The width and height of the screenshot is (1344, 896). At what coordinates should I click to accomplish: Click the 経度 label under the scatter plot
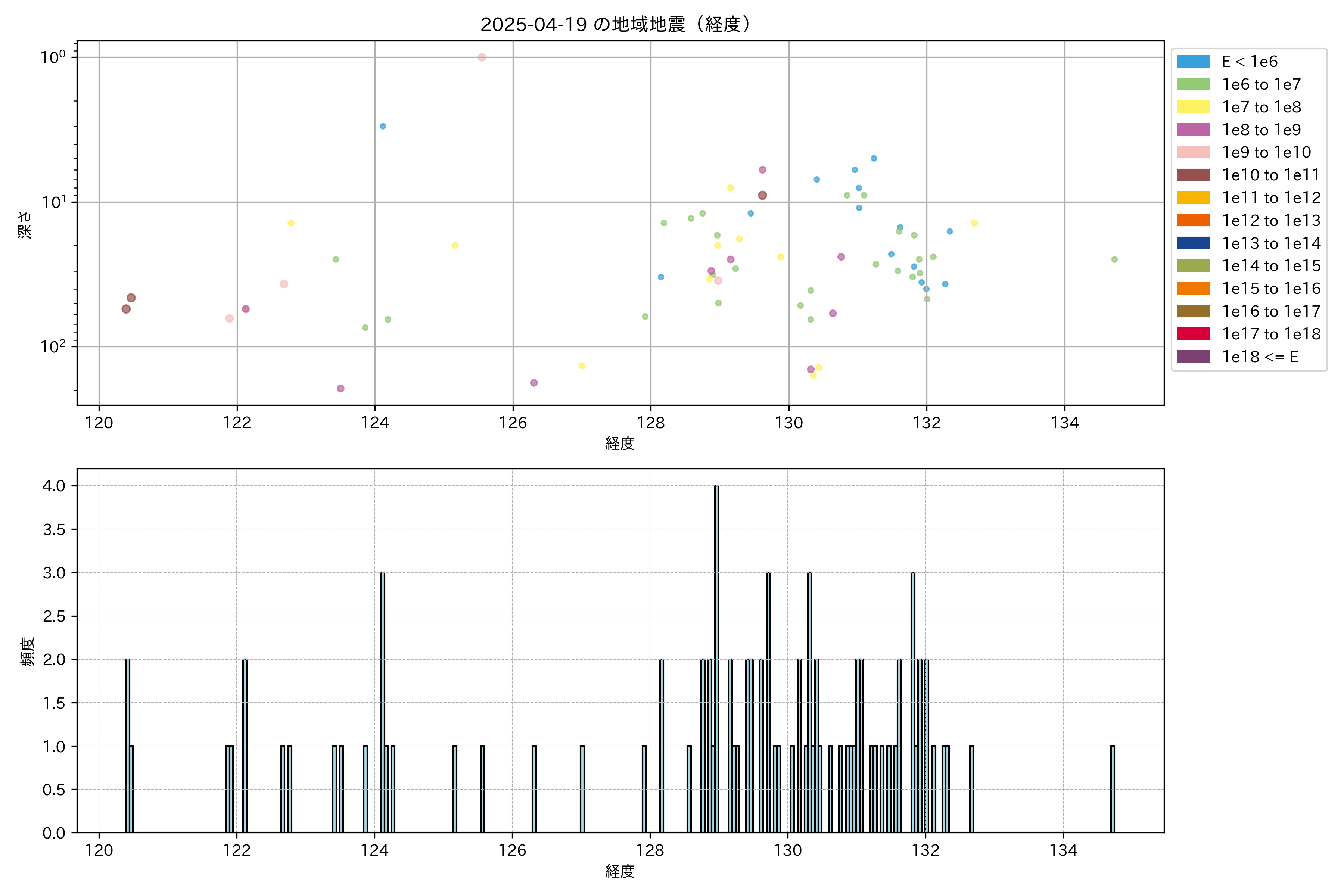coord(619,444)
